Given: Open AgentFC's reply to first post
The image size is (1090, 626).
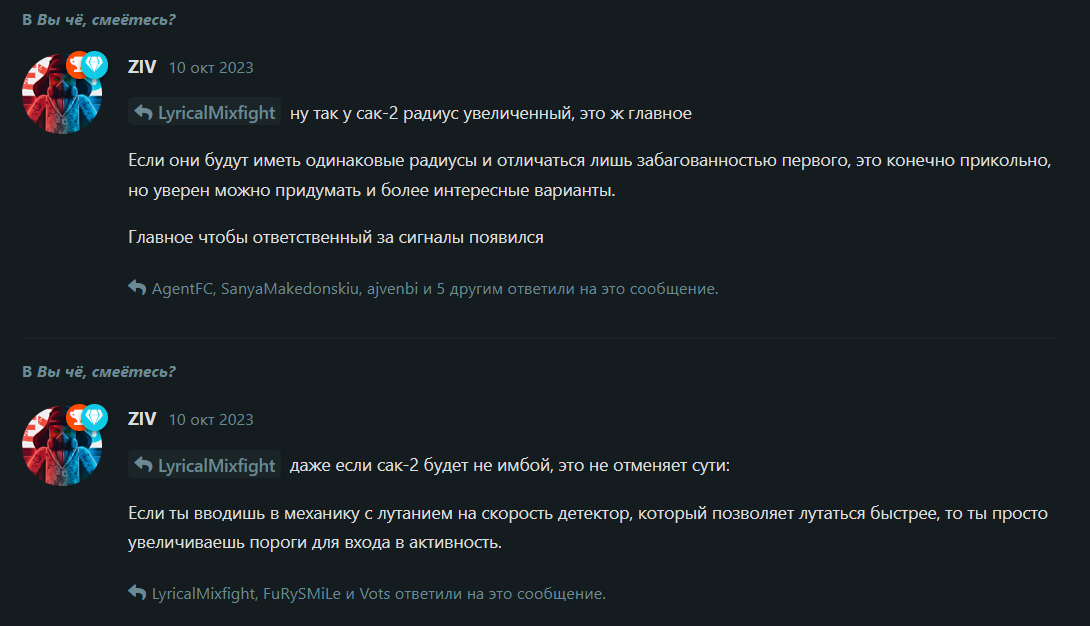Looking at the screenshot, I should [182, 288].
